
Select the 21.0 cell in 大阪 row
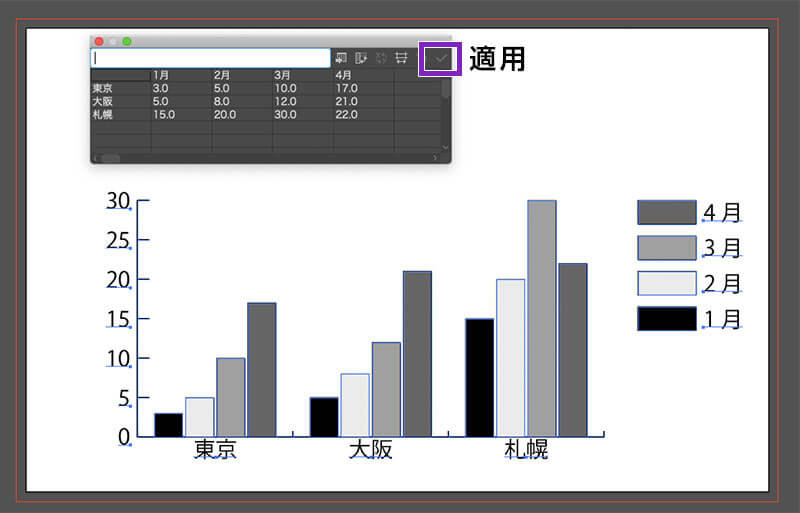(x=364, y=102)
